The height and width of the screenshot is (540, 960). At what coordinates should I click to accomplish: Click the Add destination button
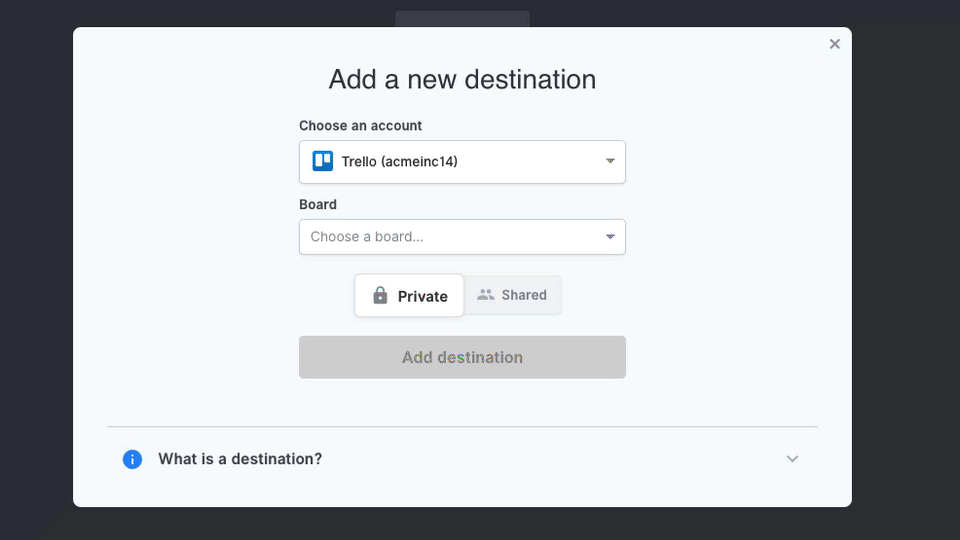pos(462,357)
